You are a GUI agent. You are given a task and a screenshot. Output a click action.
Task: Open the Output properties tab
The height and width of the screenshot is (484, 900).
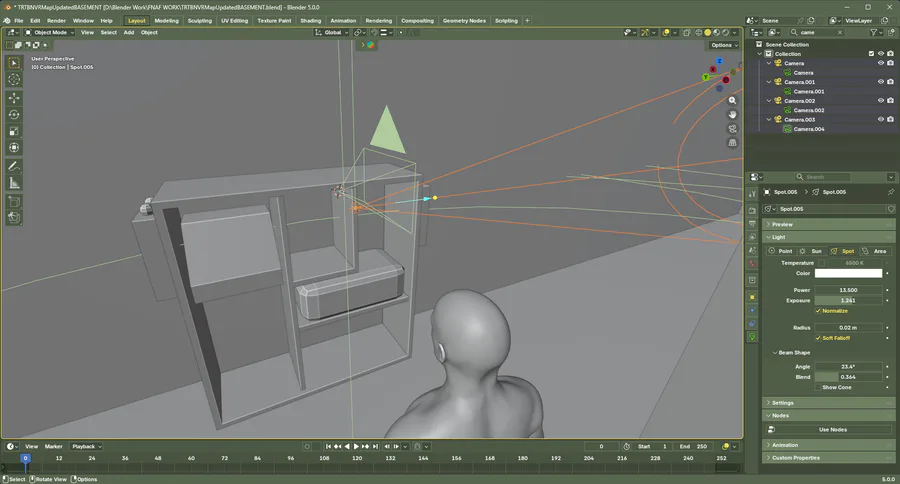click(x=752, y=224)
